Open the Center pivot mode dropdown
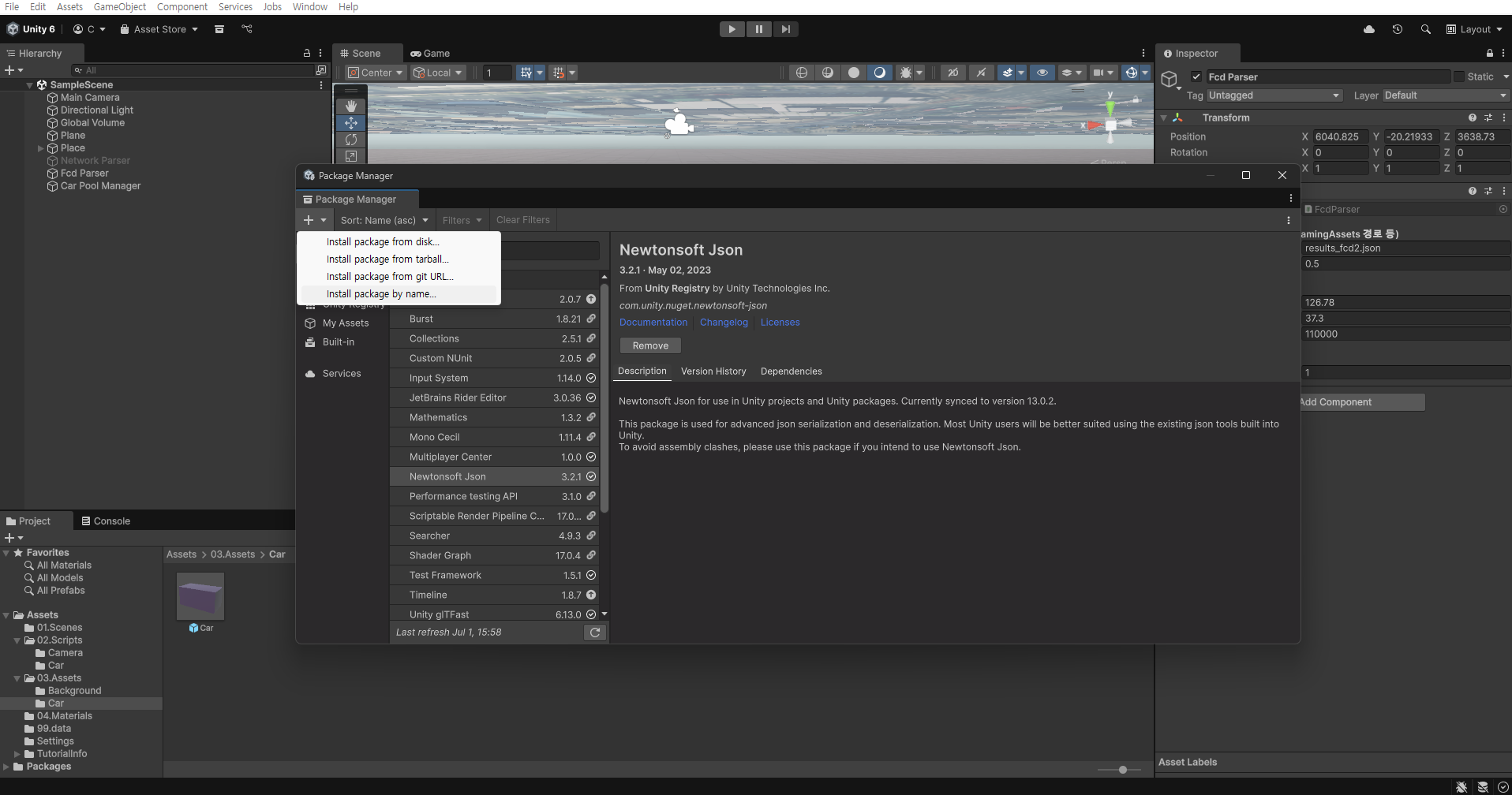Image resolution: width=1512 pixels, height=795 pixels. coord(376,73)
